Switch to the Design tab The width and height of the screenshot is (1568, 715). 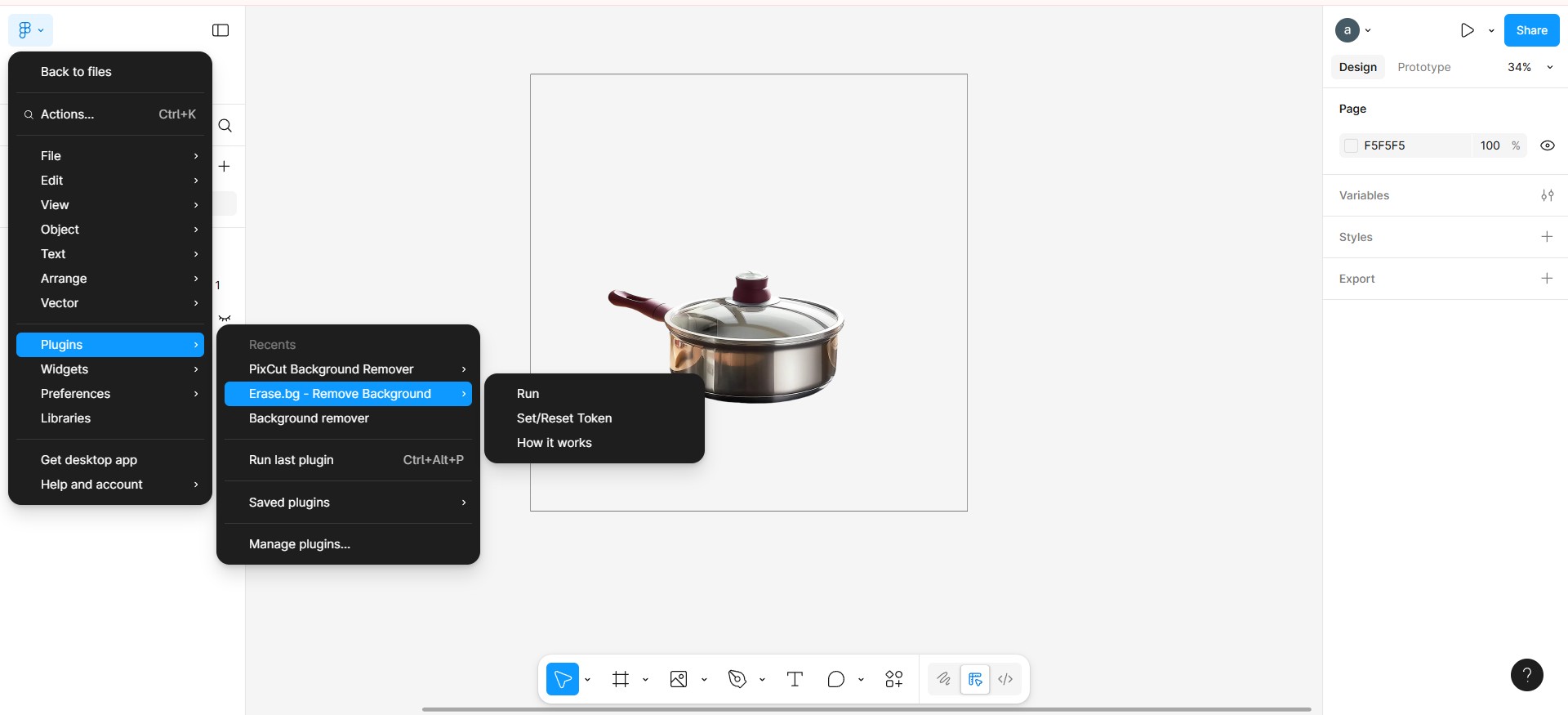[1357, 67]
